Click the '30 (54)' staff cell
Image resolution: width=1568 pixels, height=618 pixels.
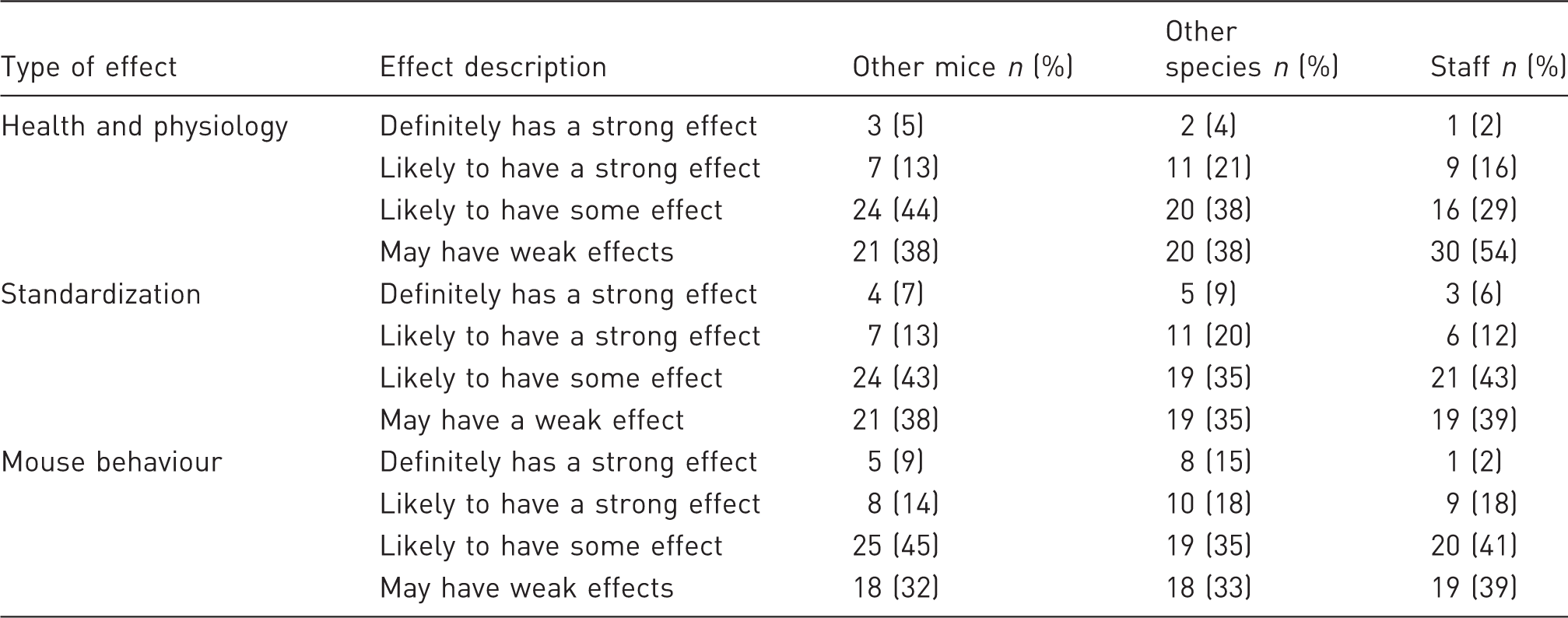(x=1474, y=252)
